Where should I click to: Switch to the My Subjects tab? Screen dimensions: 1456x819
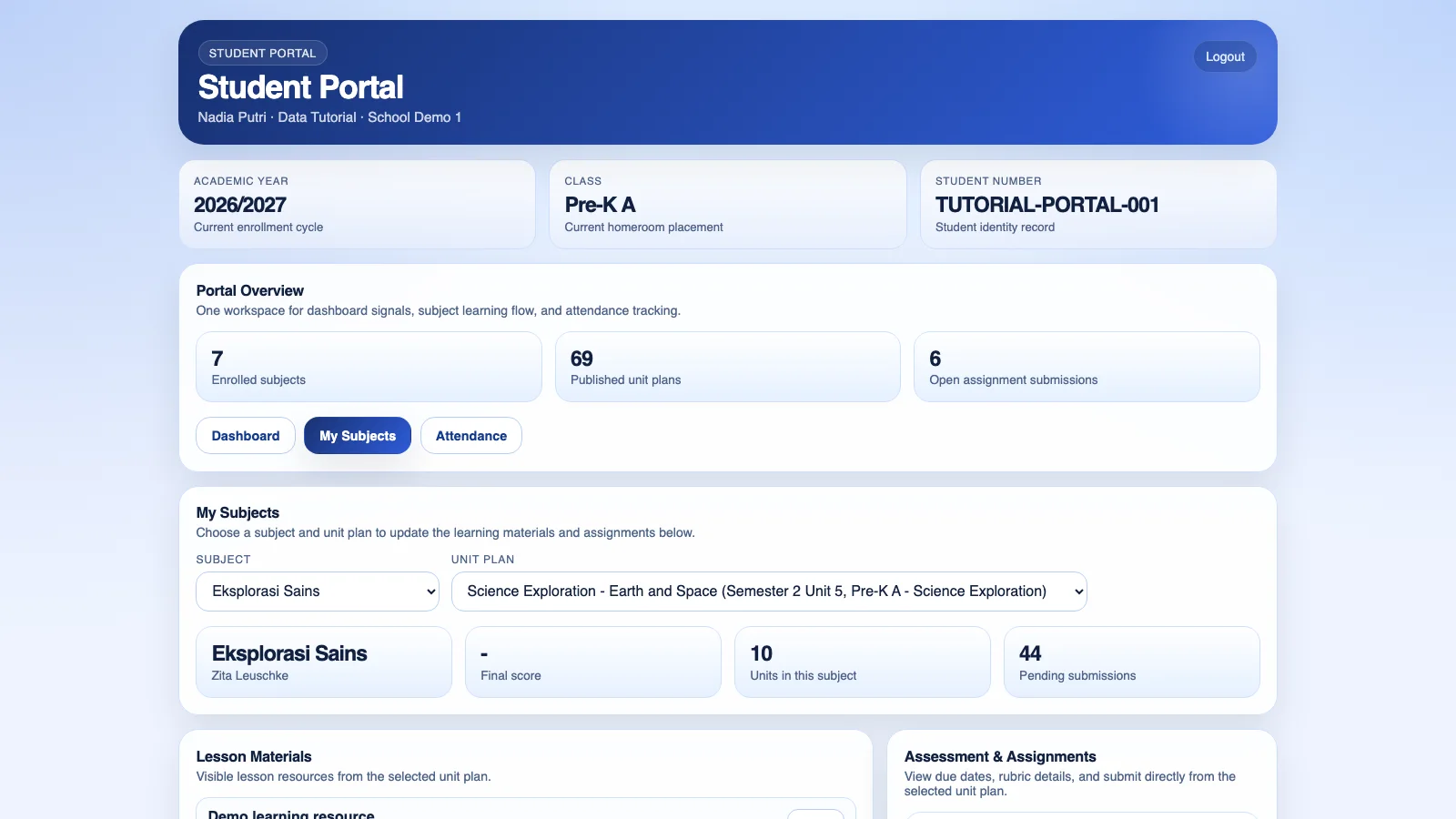click(x=358, y=436)
